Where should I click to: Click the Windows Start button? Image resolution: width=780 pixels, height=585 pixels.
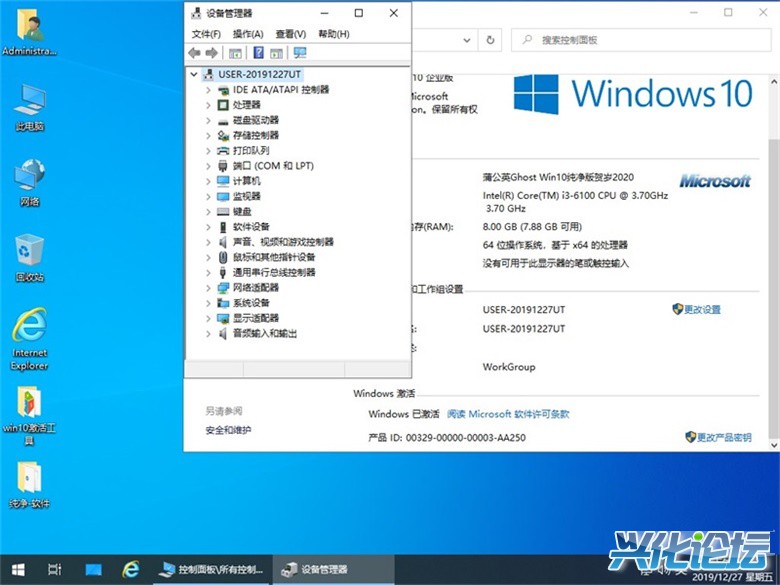coord(17,569)
